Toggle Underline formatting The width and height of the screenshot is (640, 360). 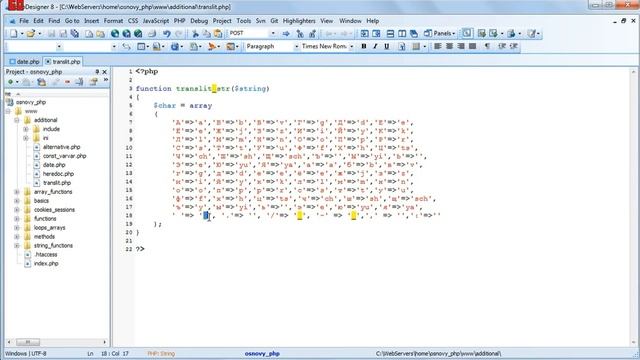coord(387,47)
